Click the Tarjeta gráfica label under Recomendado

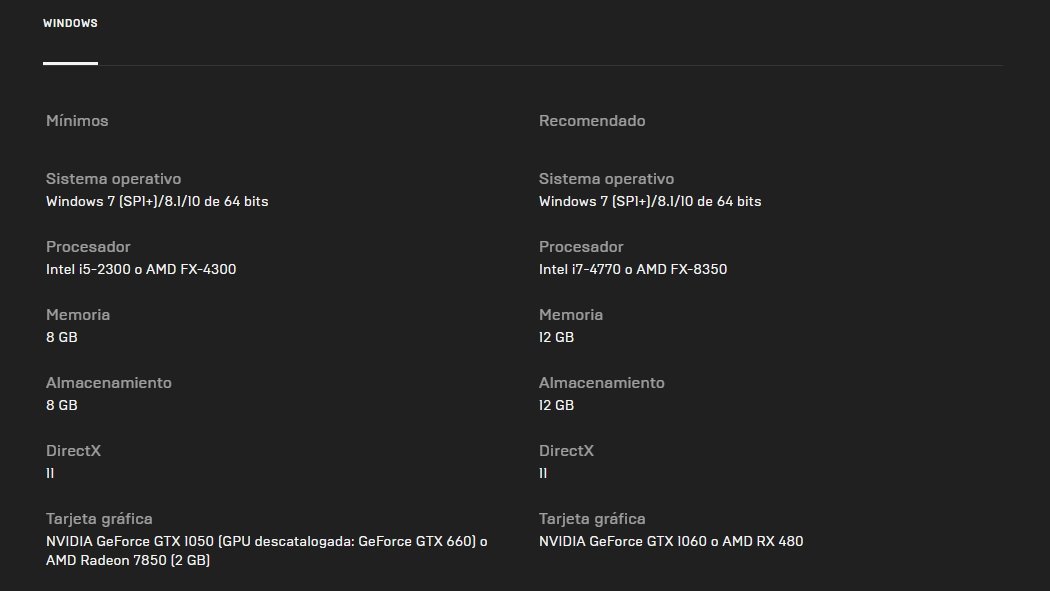pos(592,519)
